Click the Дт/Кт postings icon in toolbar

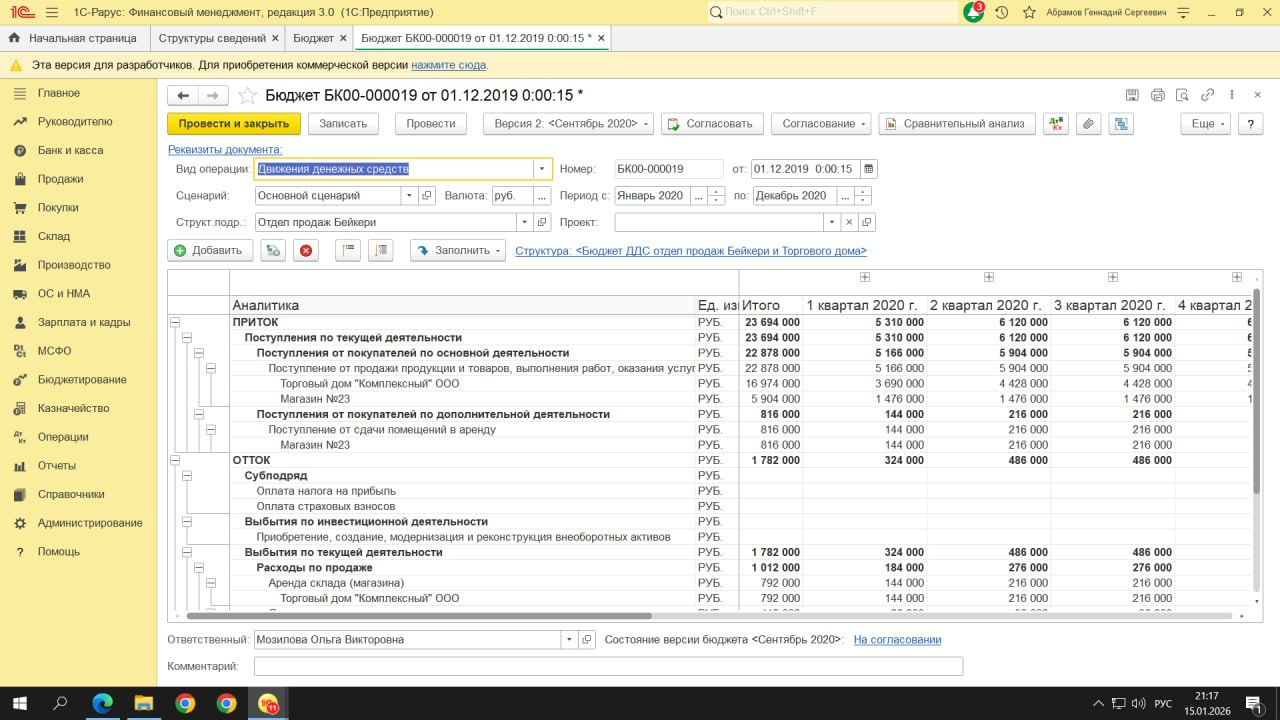[x=1055, y=124]
